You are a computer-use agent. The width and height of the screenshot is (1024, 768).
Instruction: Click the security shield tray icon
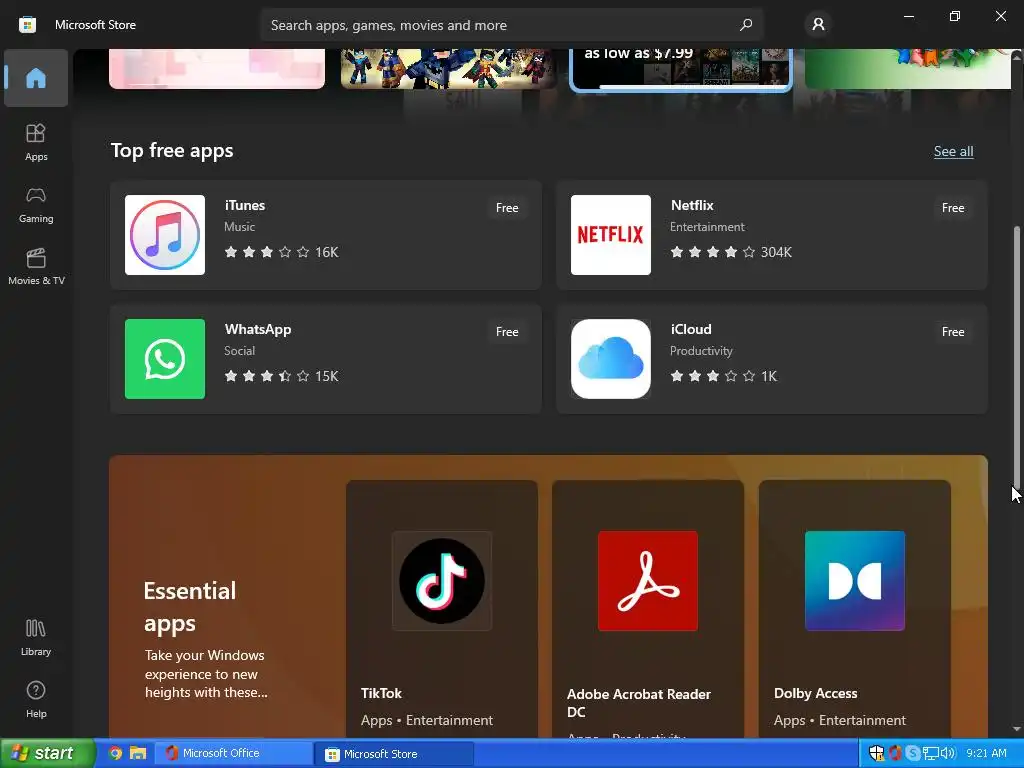pos(876,754)
